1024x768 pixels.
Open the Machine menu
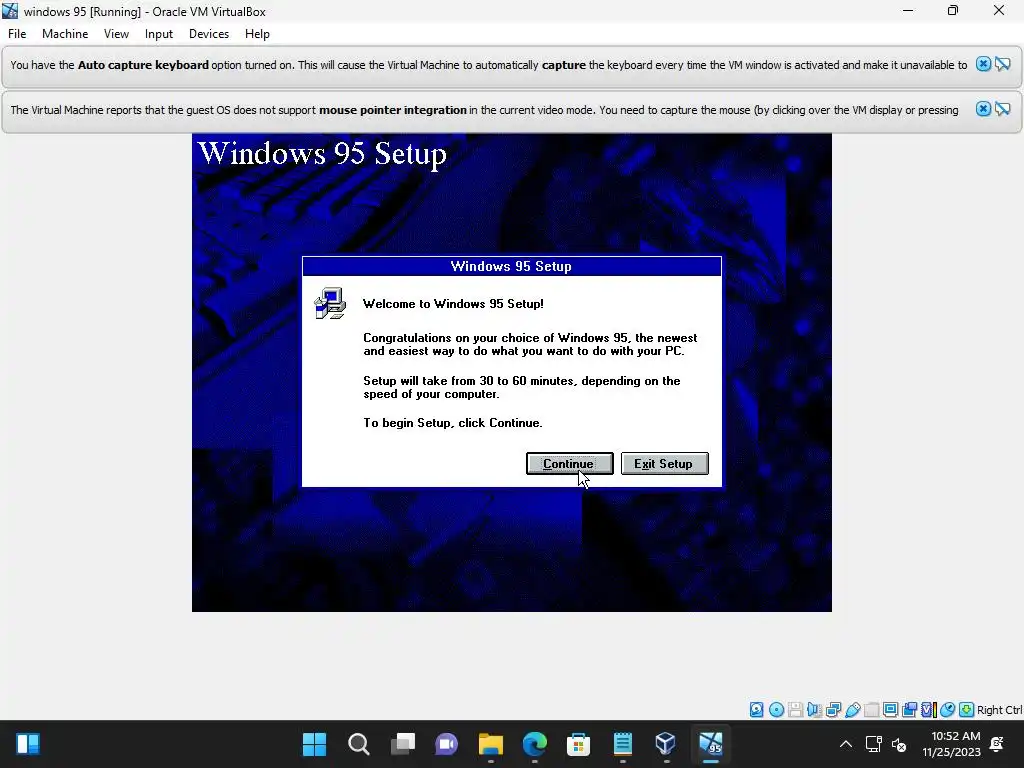pyautogui.click(x=65, y=34)
